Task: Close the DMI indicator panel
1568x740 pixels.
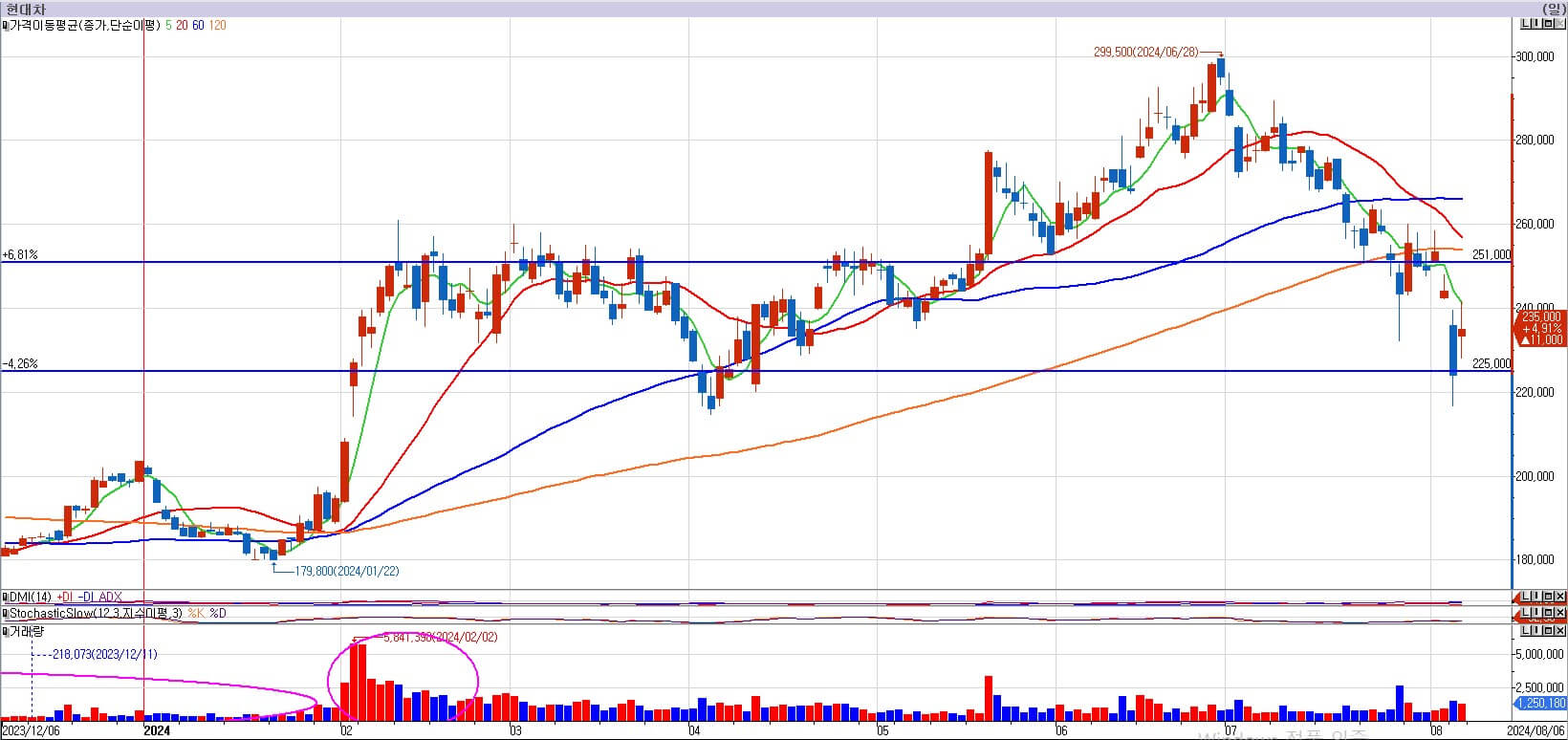Action: pyautogui.click(x=1559, y=596)
